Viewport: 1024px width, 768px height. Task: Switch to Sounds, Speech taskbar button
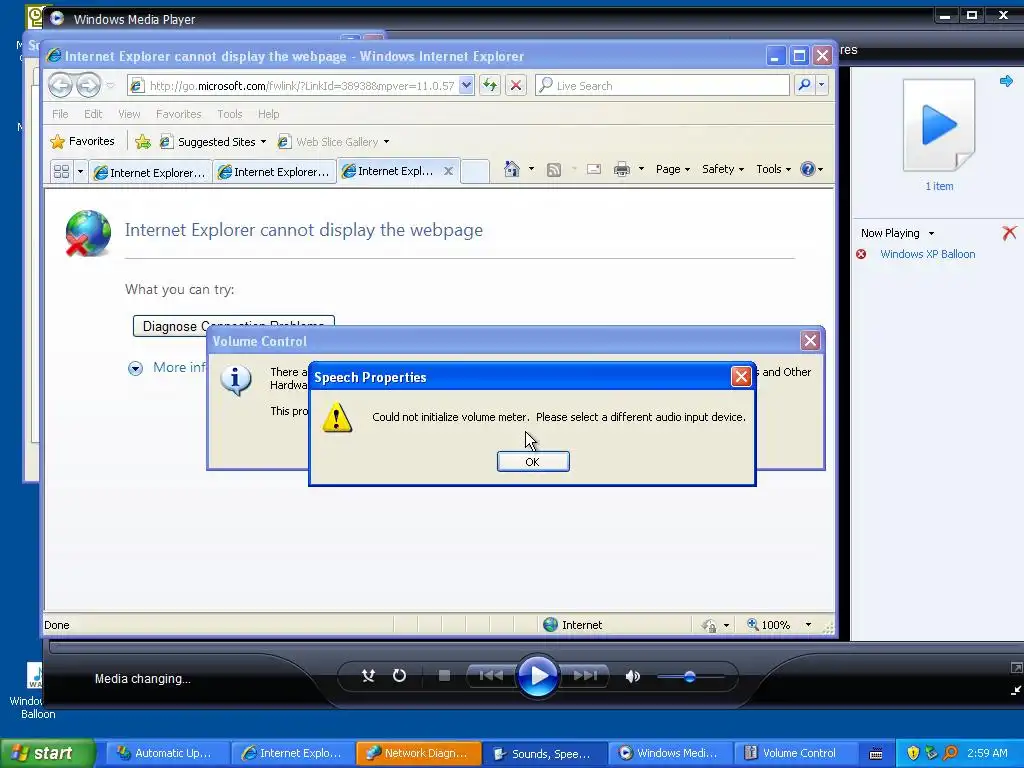(546, 753)
